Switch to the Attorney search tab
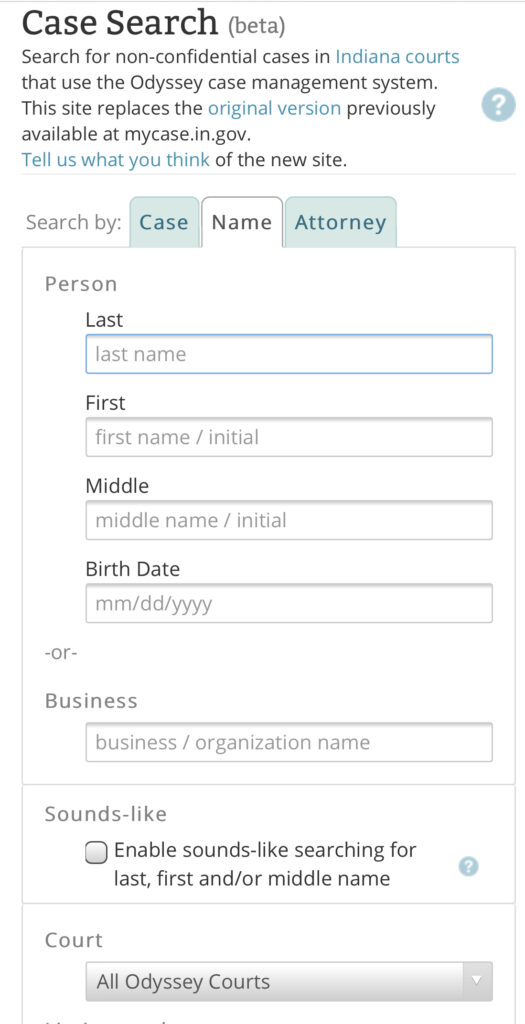Screen dimensions: 525x1024 tap(340, 222)
